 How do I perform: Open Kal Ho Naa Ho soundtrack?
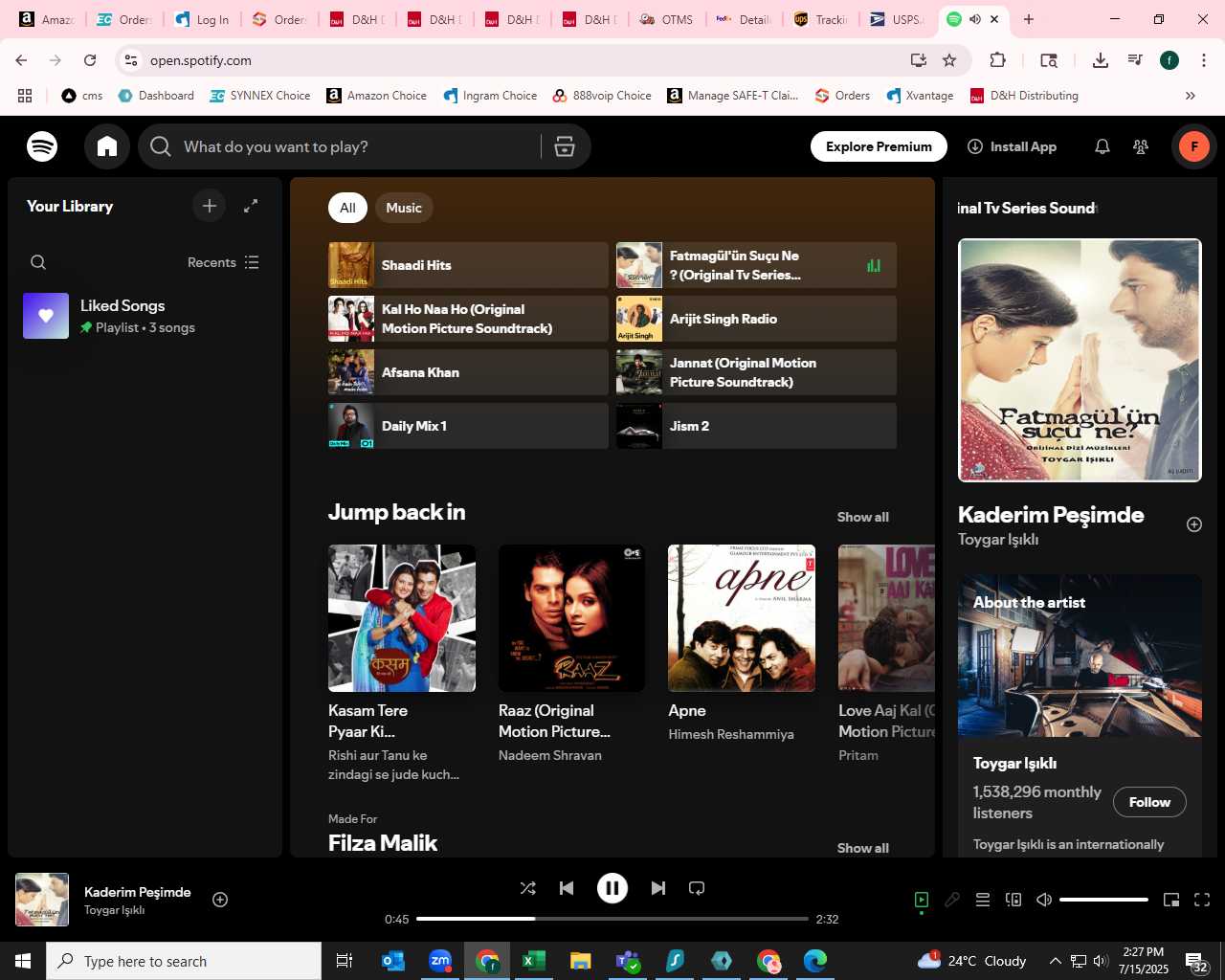pos(468,319)
